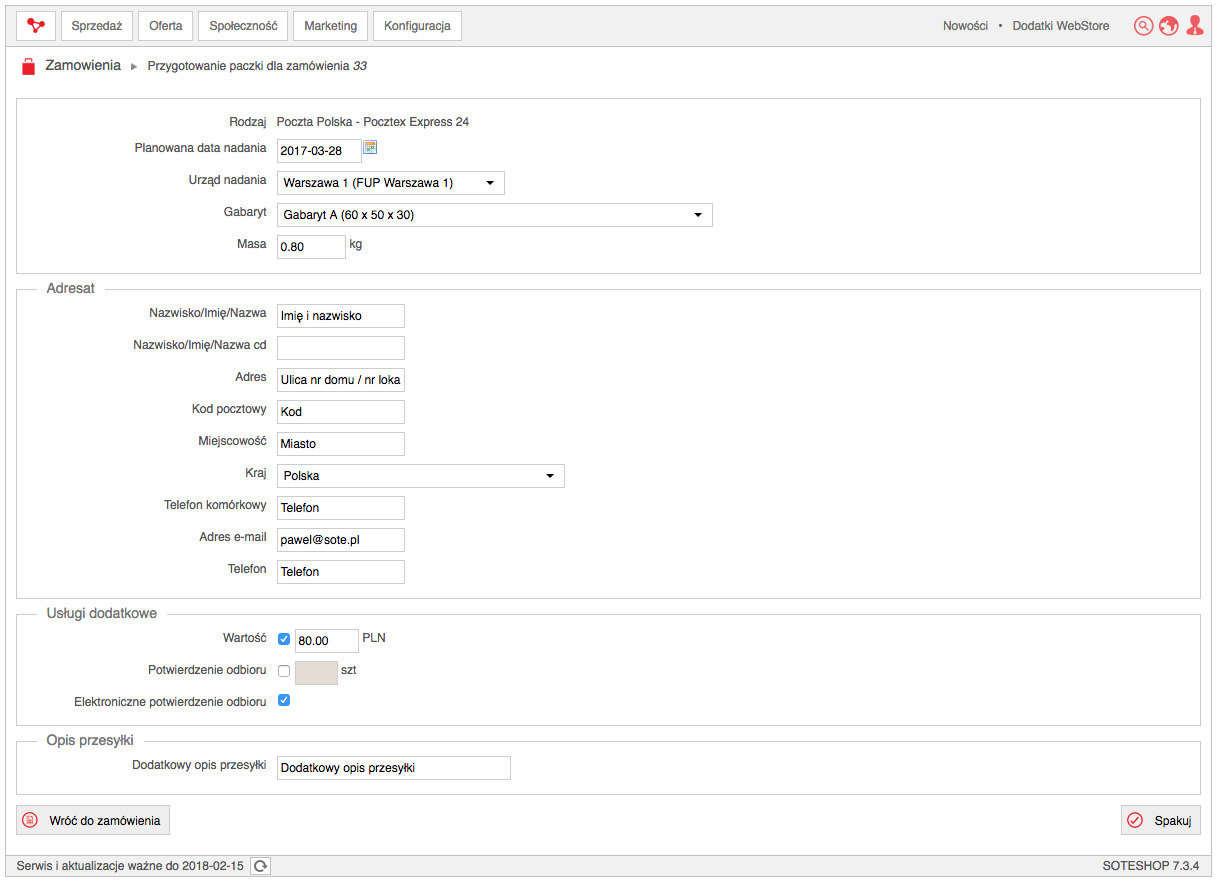Click the Kod pocztowy field

tap(341, 412)
